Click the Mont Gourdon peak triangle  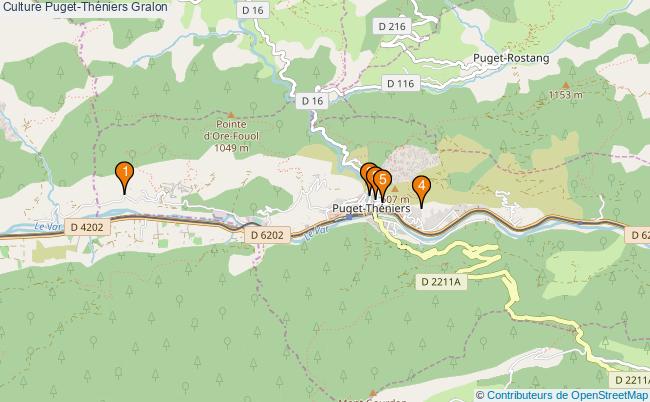click(x=373, y=392)
